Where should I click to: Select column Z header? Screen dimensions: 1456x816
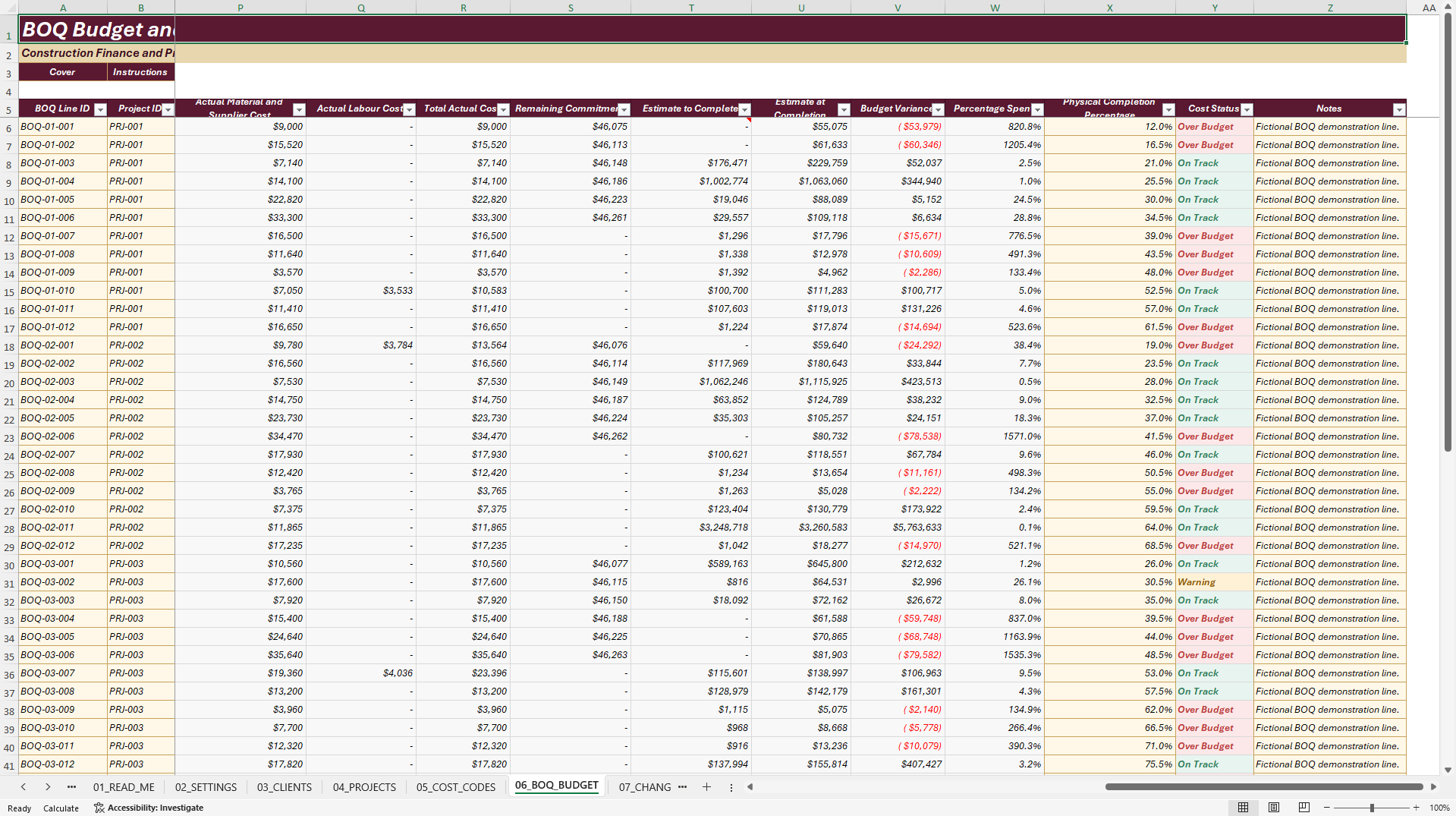[x=1330, y=8]
